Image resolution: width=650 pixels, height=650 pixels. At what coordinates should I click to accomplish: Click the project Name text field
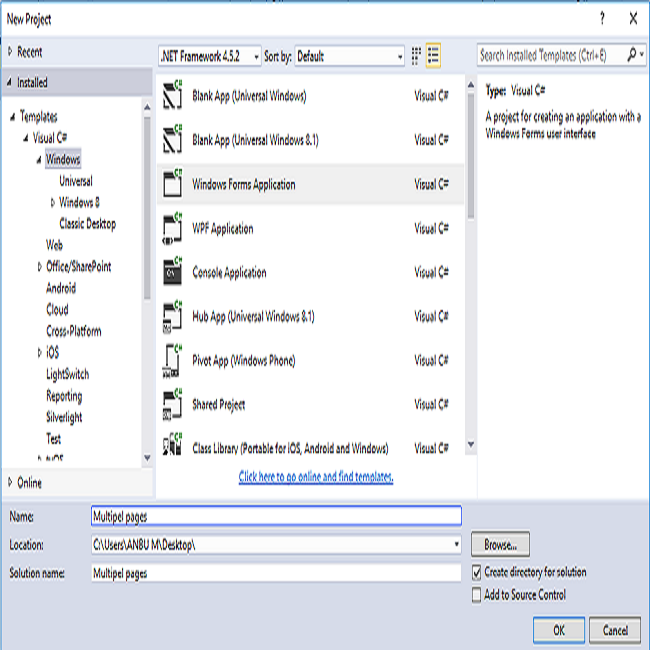pos(275,516)
